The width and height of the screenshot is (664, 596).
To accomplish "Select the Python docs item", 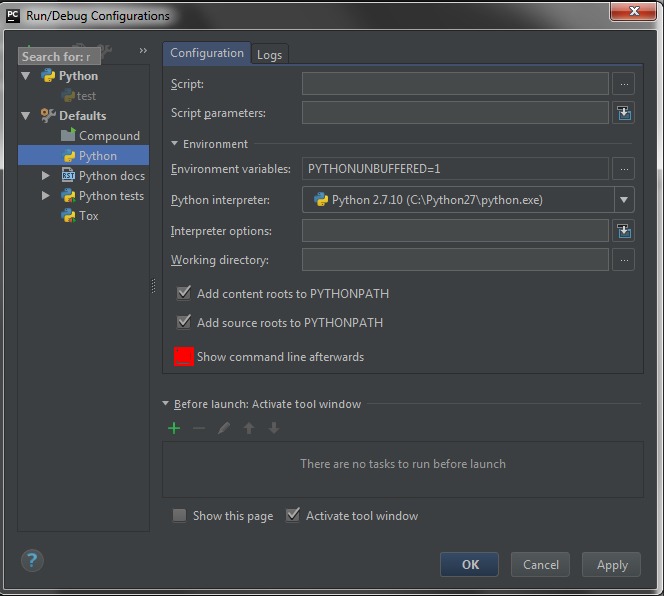I will pos(83,175).
